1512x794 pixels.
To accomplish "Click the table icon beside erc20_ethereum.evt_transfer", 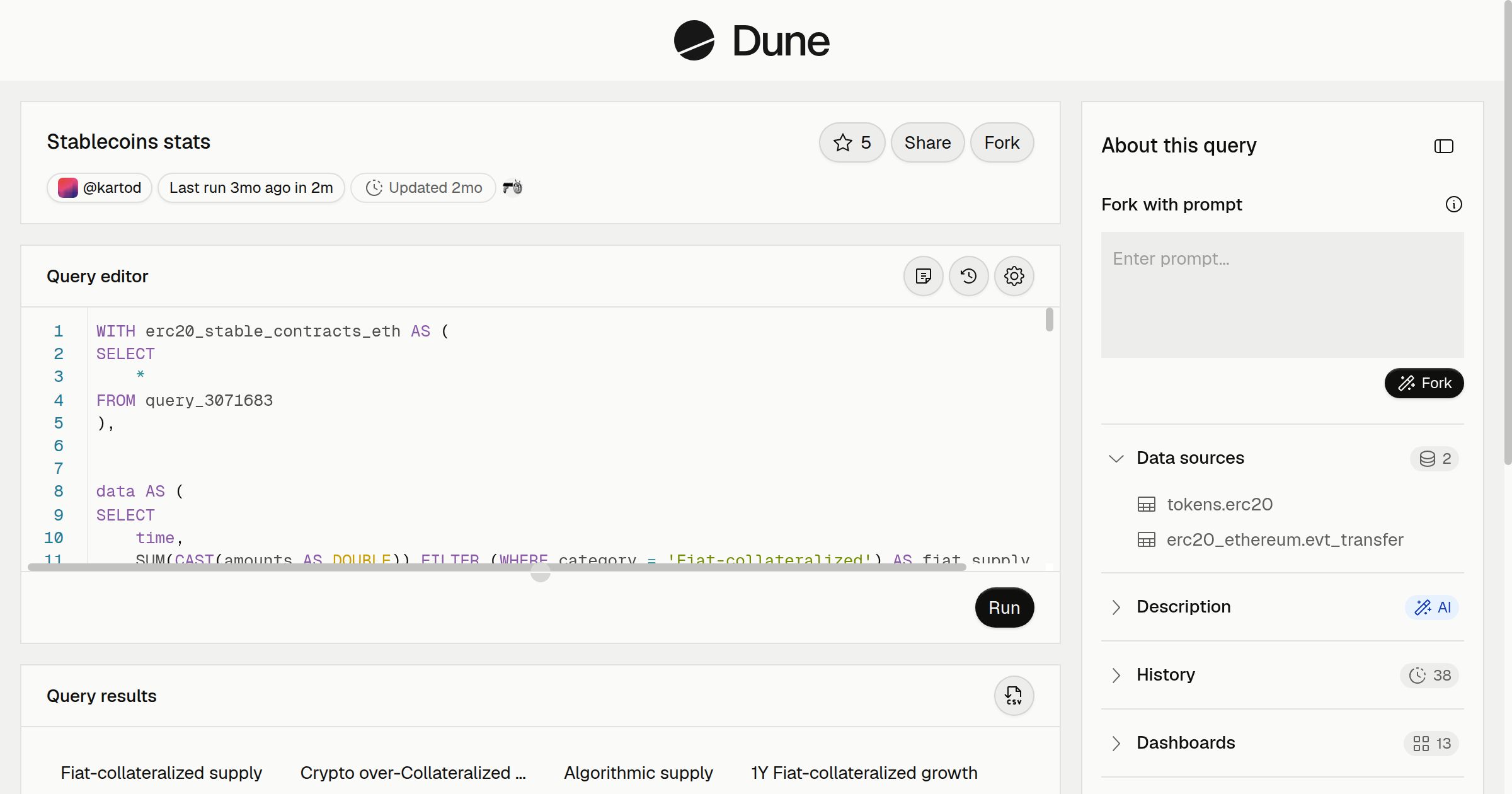I will click(x=1147, y=539).
